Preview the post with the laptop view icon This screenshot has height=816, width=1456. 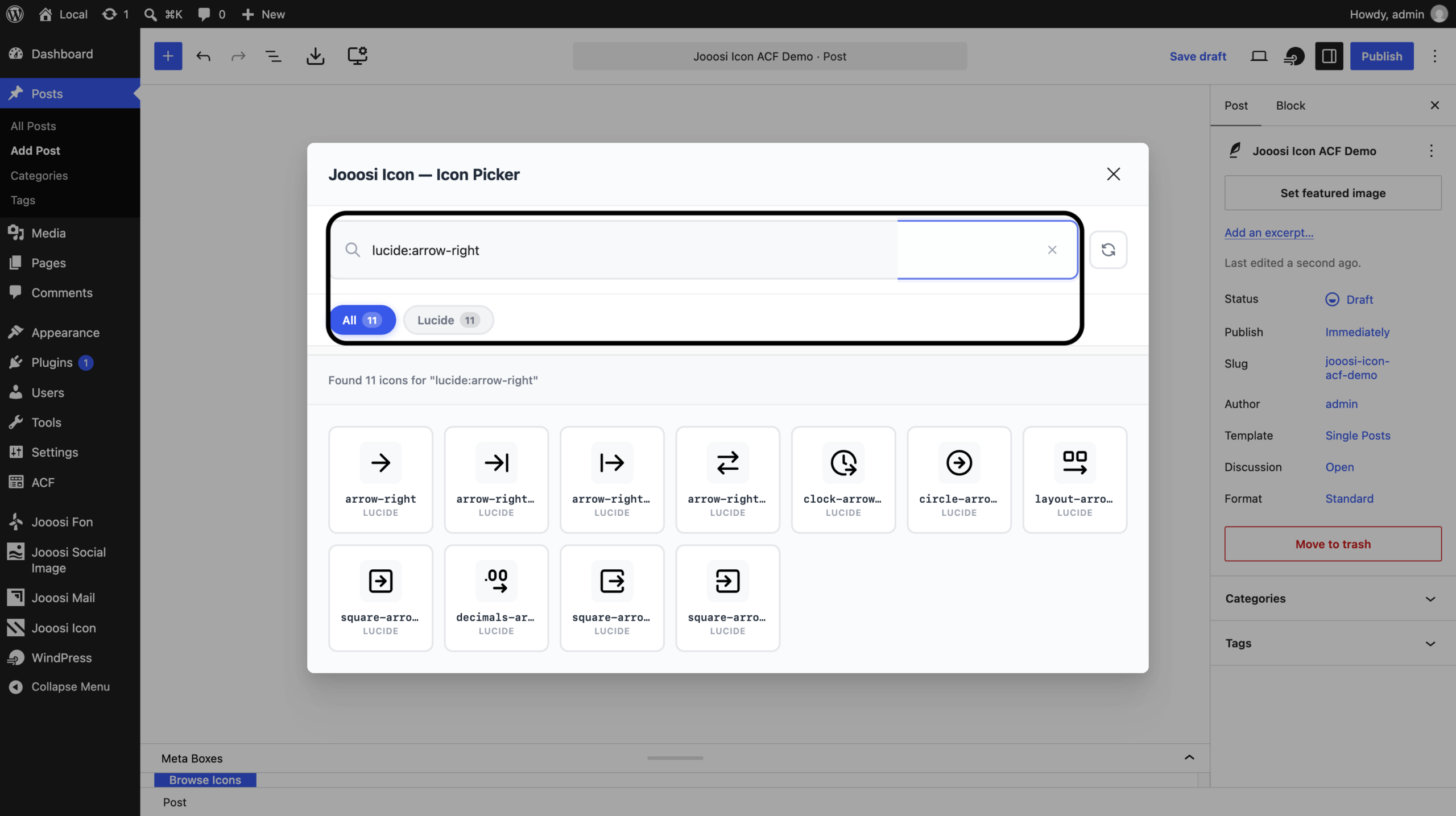point(1259,56)
